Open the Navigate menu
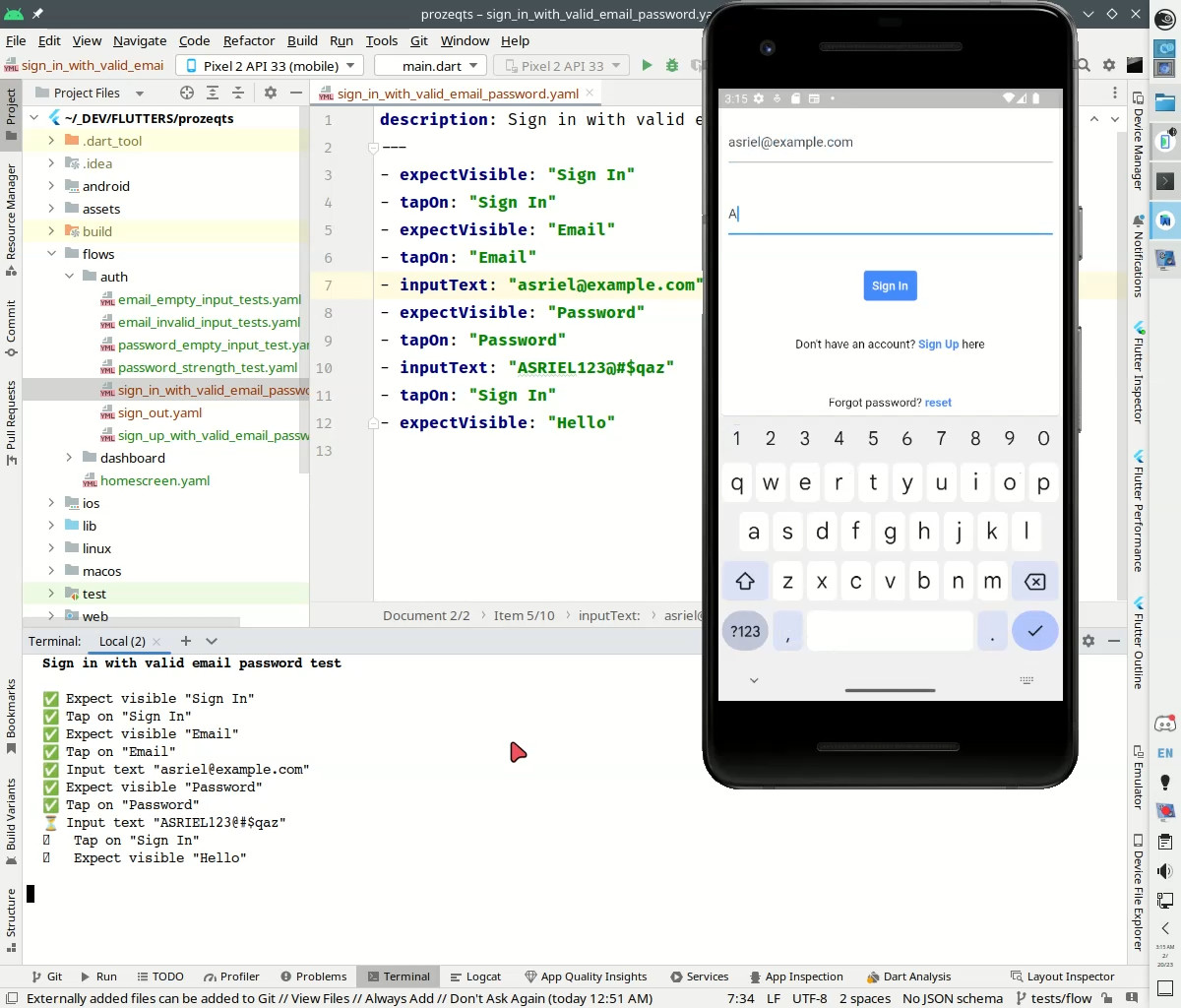 [x=140, y=40]
